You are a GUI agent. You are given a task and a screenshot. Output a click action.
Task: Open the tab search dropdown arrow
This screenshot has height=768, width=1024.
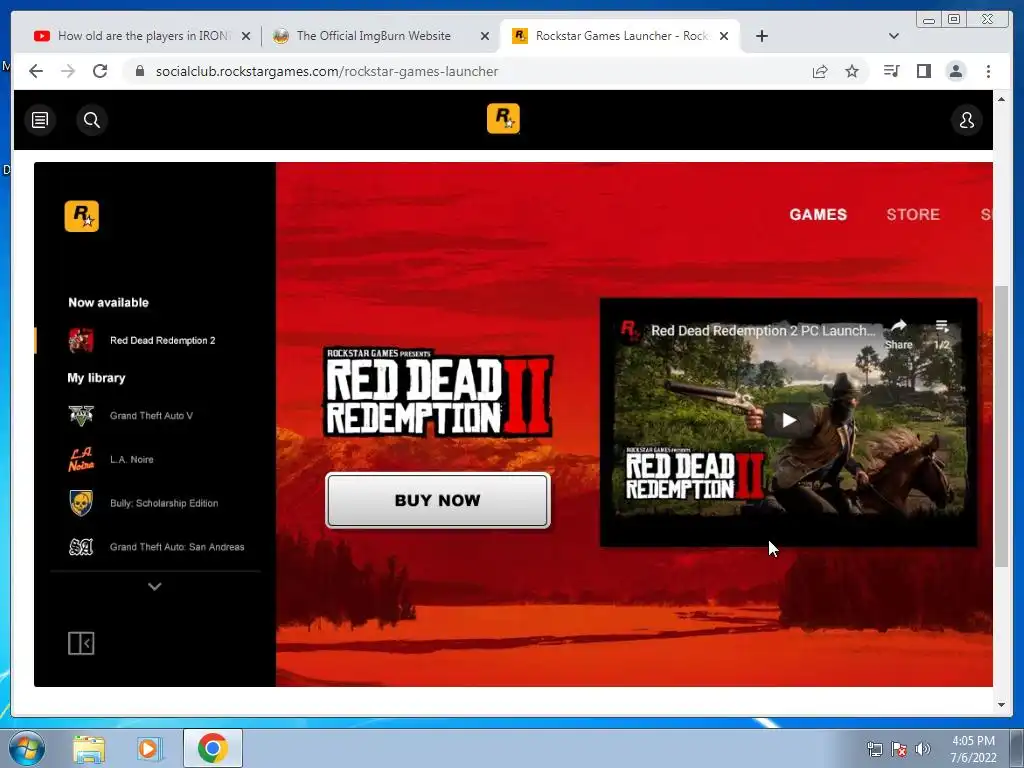(893, 36)
